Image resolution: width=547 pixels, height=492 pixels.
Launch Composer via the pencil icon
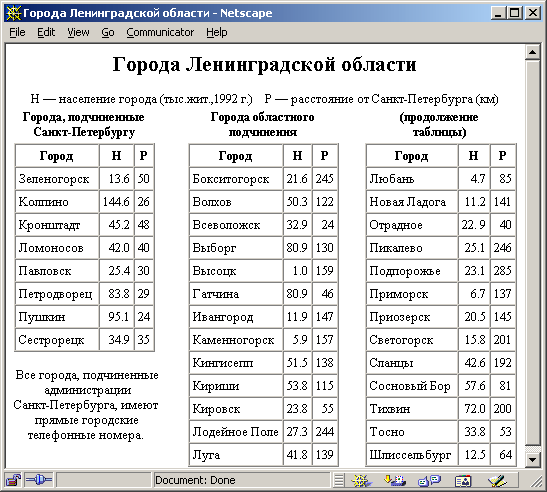497,480
